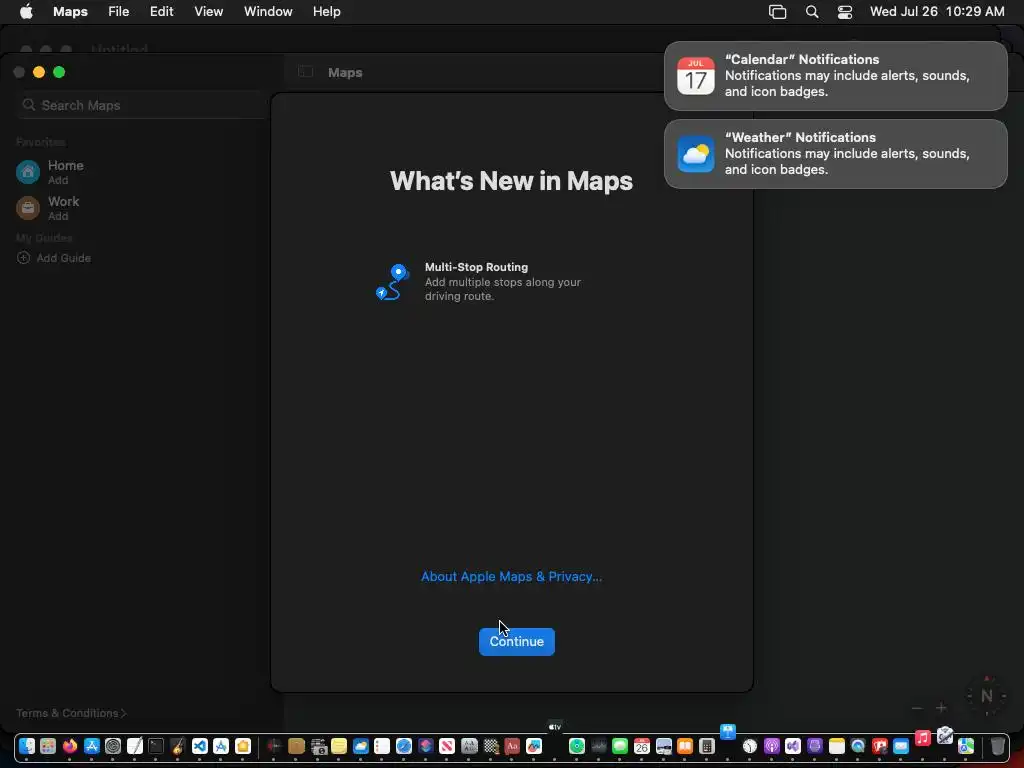The height and width of the screenshot is (768, 1024).
Task: Open System Settings from the Dock
Action: click(113, 746)
